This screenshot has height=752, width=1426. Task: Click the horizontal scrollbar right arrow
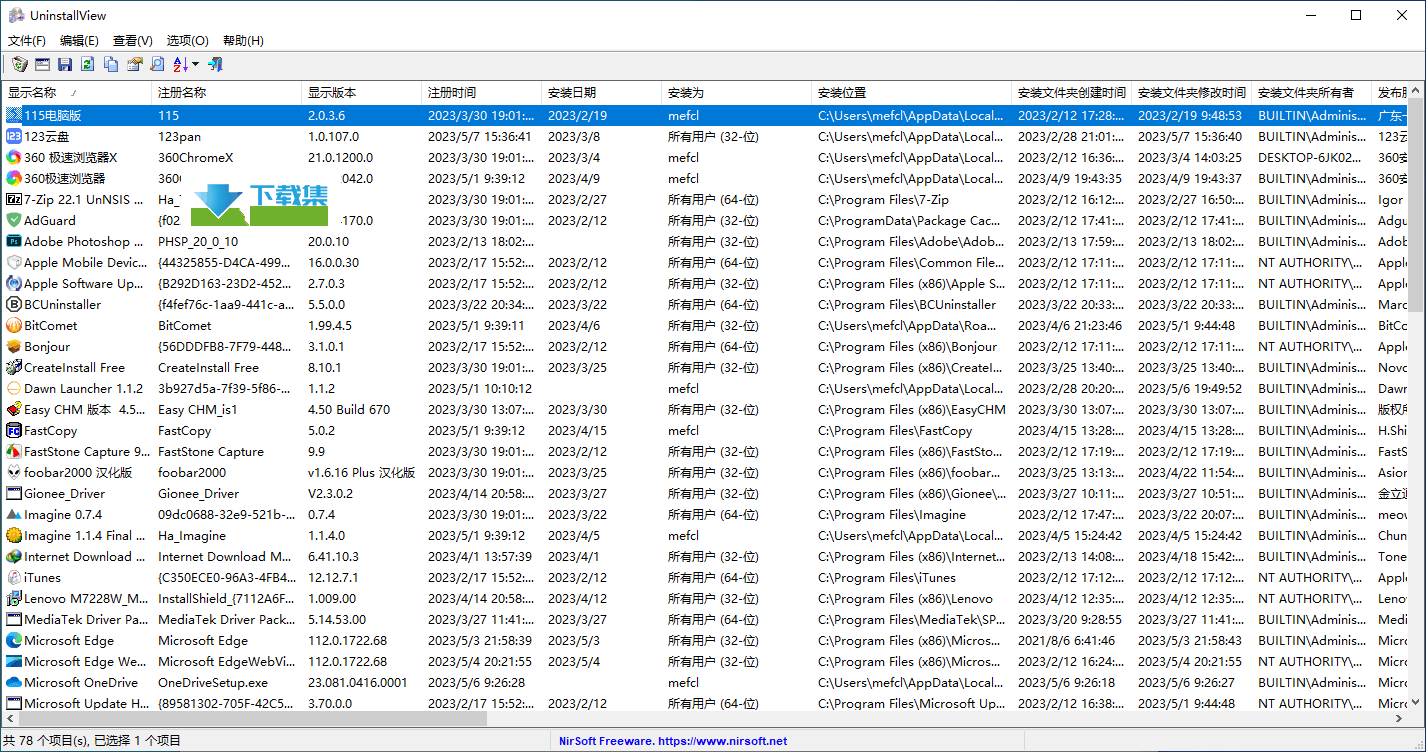[x=1399, y=719]
